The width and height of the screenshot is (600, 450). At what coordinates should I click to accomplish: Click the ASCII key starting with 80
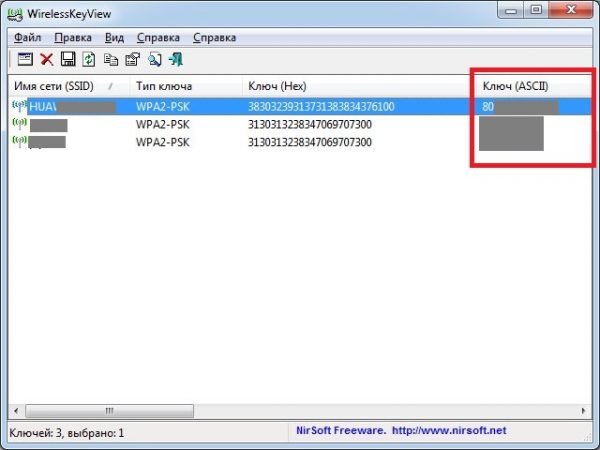click(x=520, y=106)
